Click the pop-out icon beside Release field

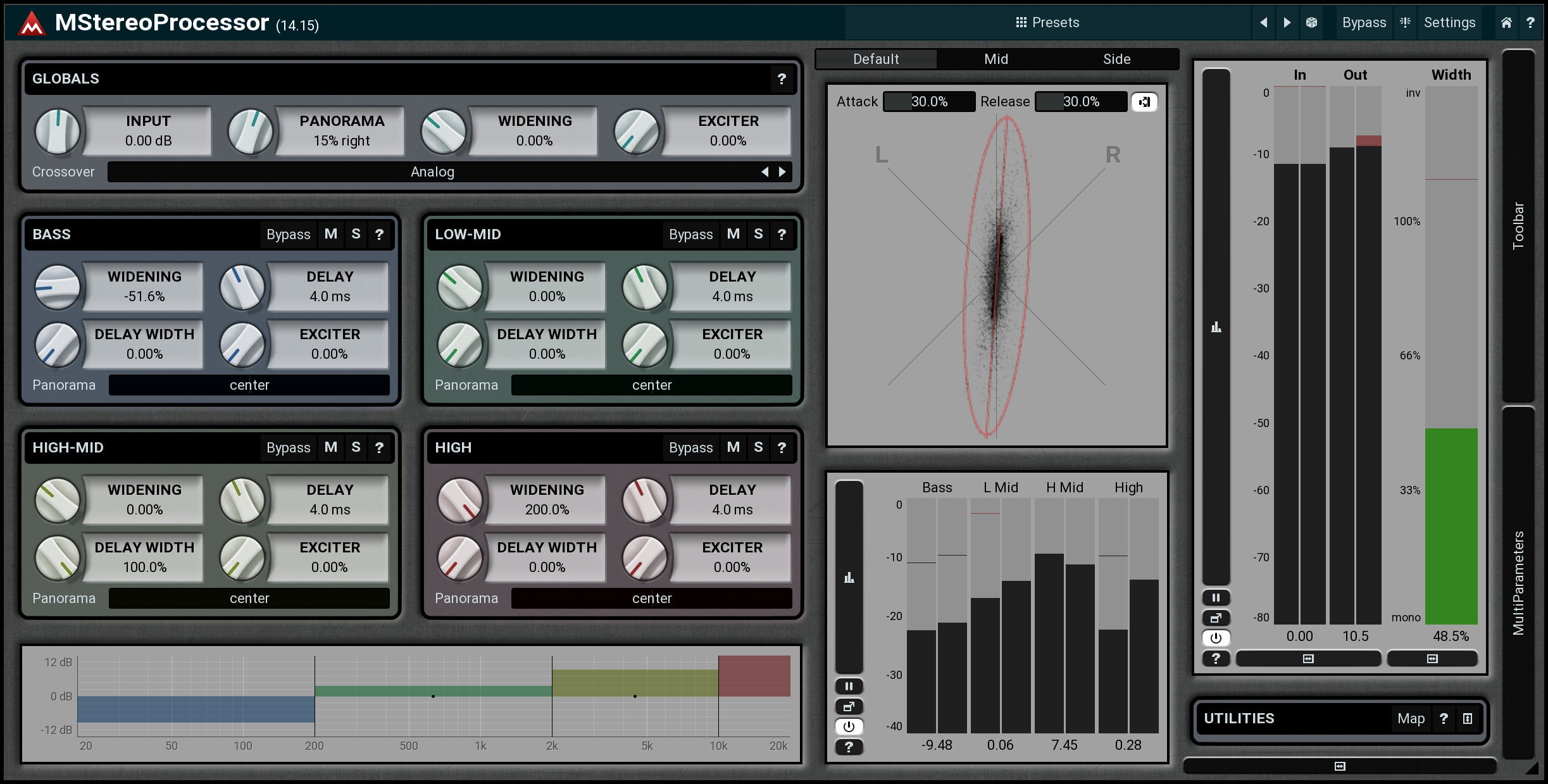click(1144, 102)
